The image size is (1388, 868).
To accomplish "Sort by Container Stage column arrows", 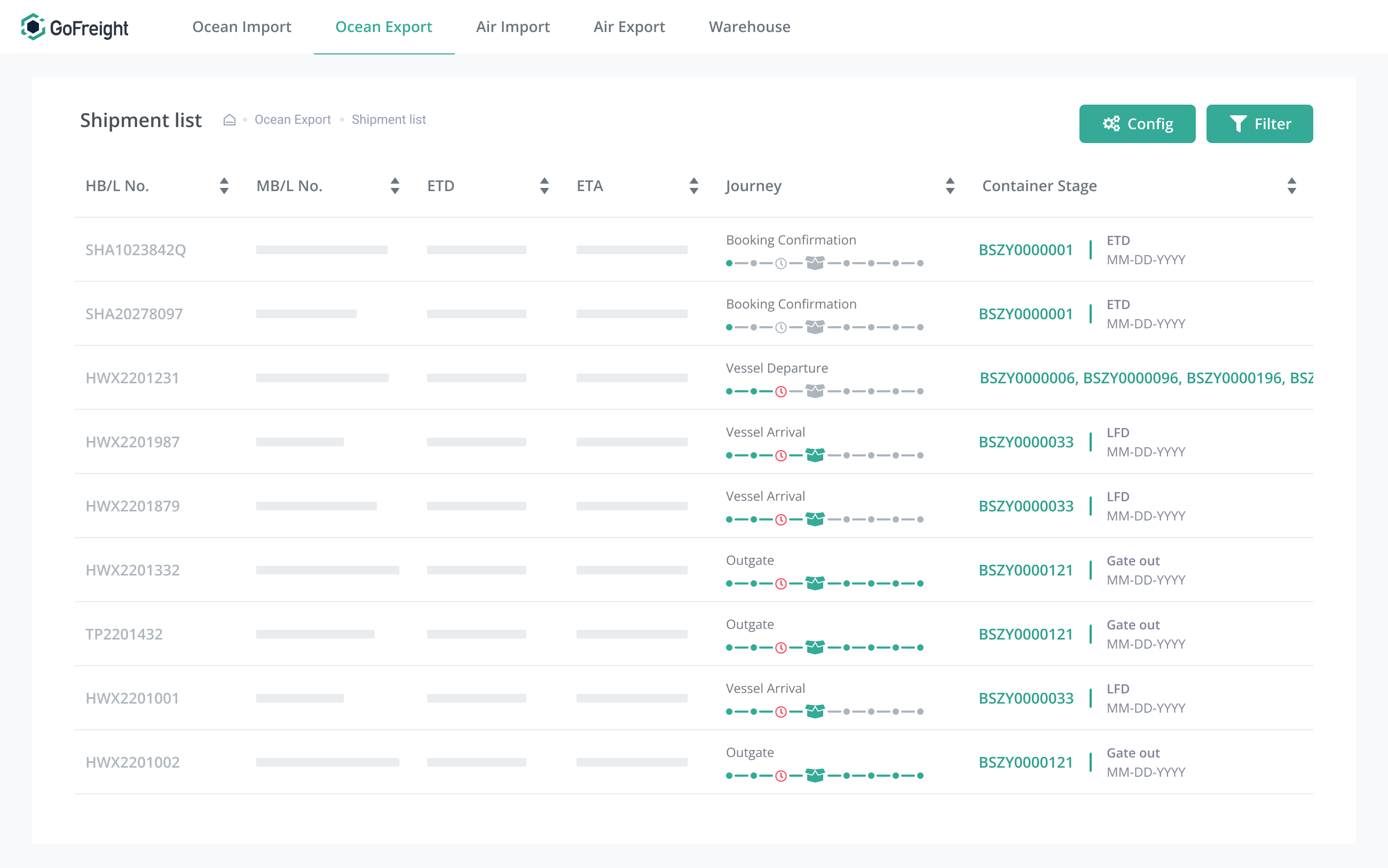I will tap(1291, 186).
